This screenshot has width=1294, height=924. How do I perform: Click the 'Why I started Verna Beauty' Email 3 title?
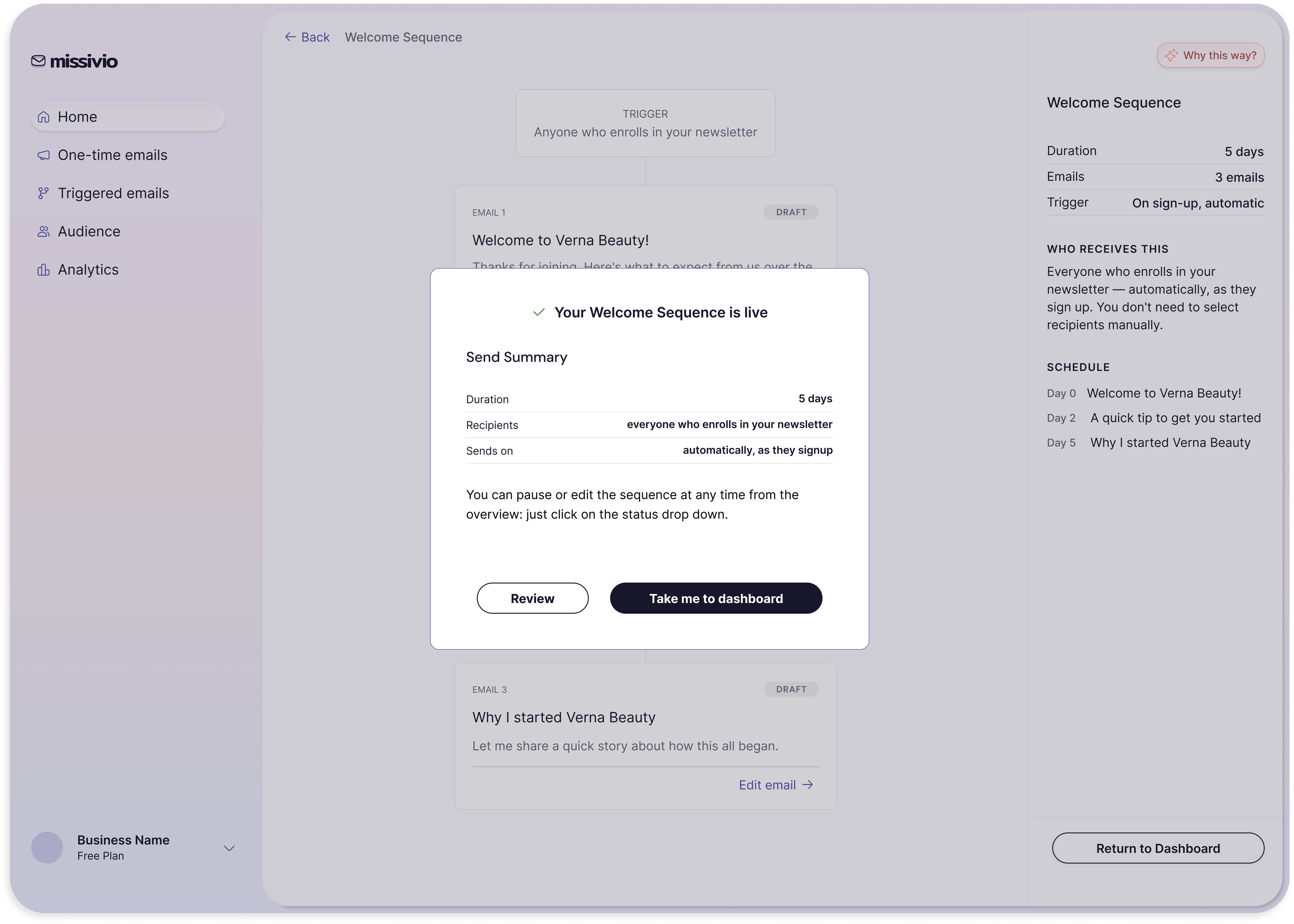pos(564,718)
